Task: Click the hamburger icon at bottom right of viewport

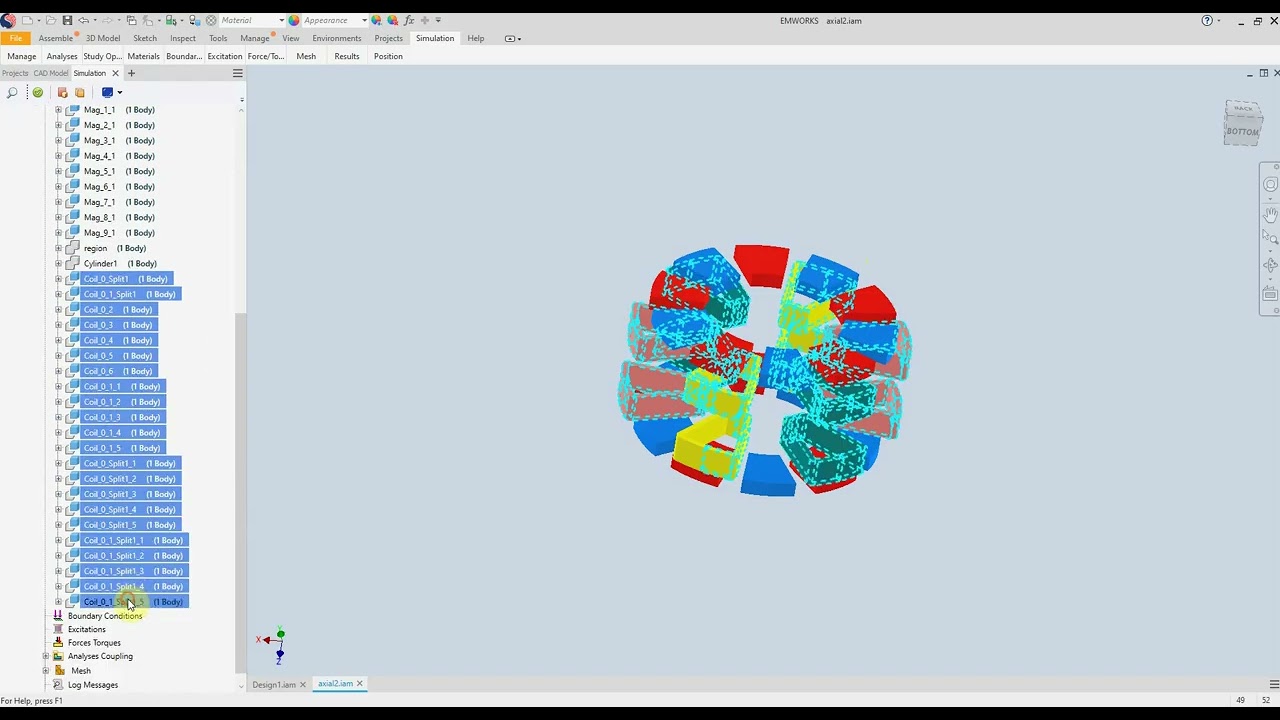Action: click(x=1274, y=684)
